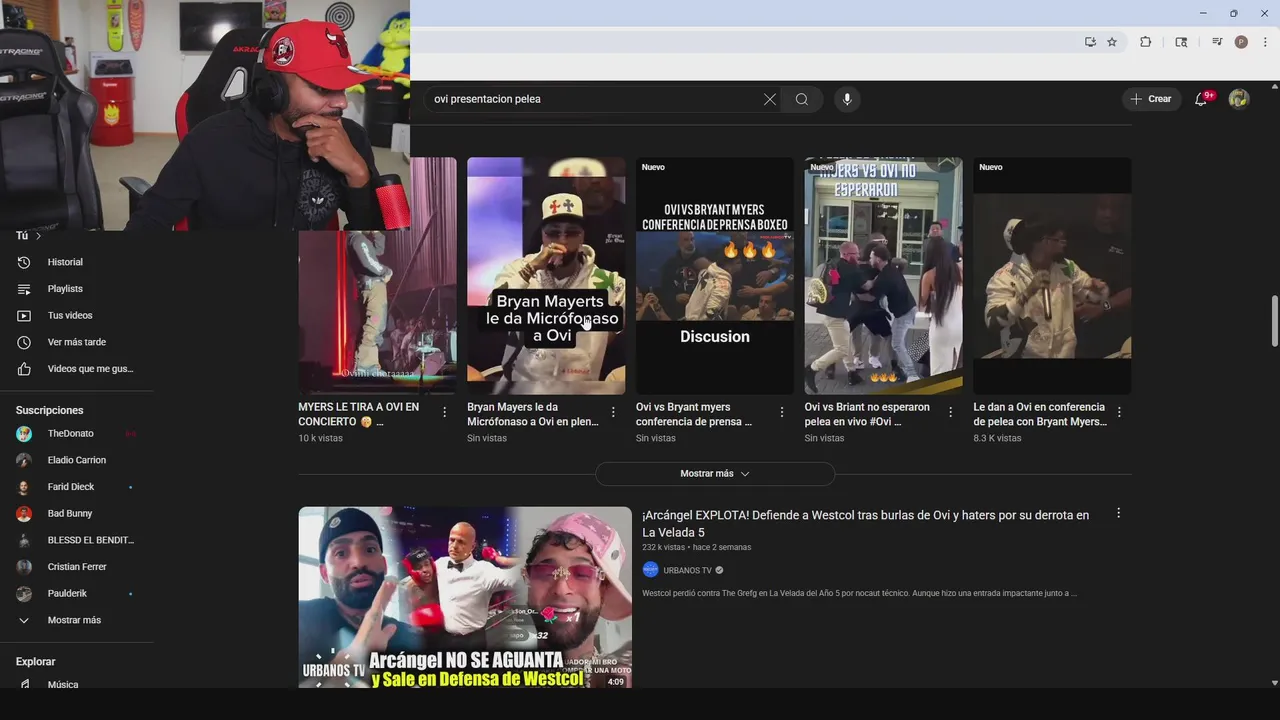Open options for the Le dan a Ovi short
Image resolution: width=1280 pixels, height=720 pixels.
(1119, 412)
